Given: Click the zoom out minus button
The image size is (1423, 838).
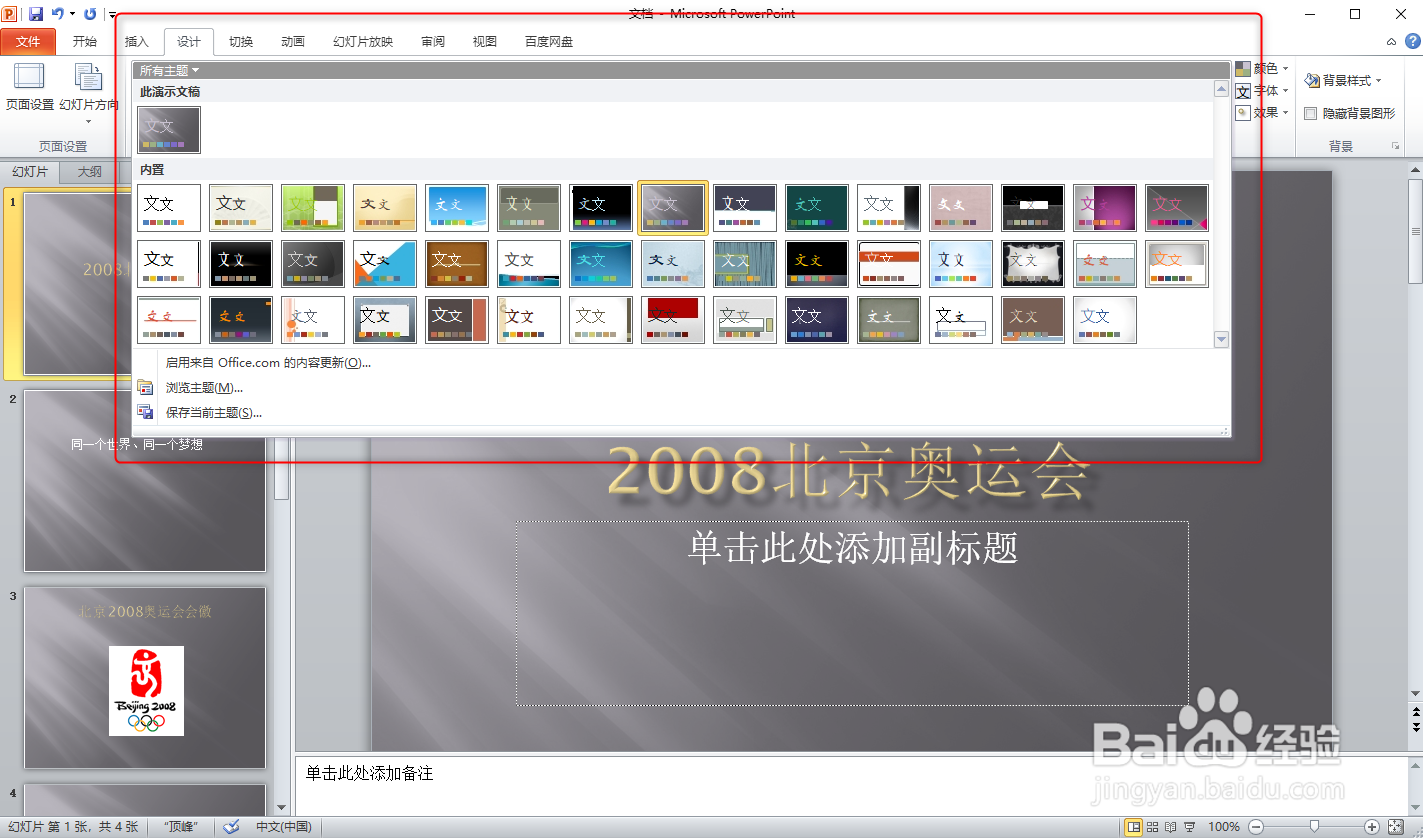Looking at the screenshot, I should tap(1256, 827).
